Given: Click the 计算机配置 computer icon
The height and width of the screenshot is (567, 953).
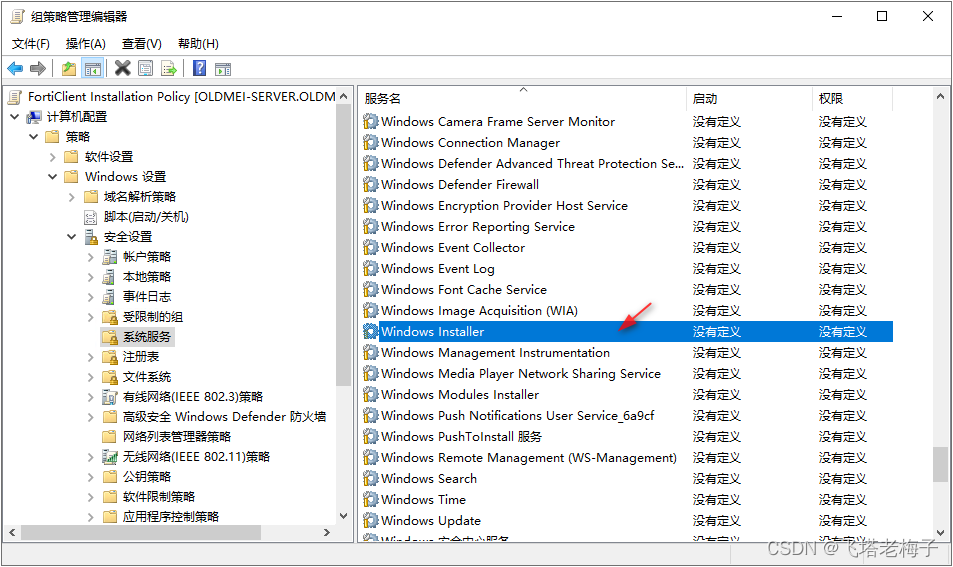Looking at the screenshot, I should (x=35, y=117).
